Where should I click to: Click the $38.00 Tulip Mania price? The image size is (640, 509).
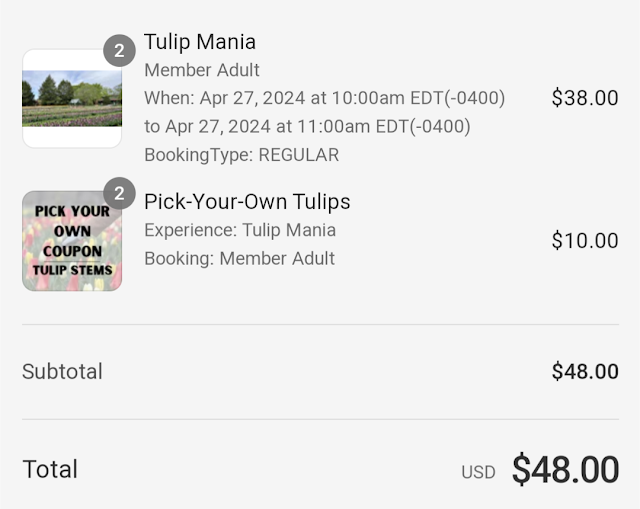click(585, 98)
